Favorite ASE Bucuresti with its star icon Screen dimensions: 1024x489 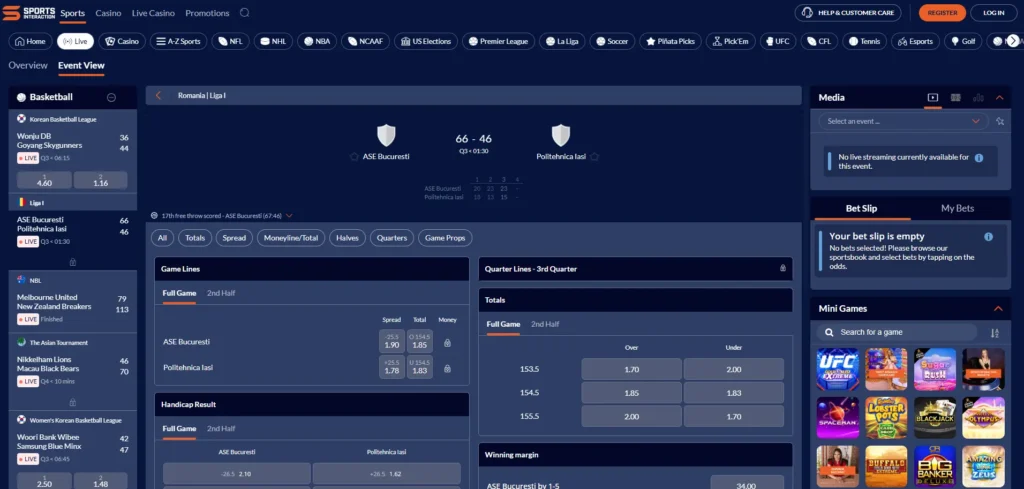354,157
